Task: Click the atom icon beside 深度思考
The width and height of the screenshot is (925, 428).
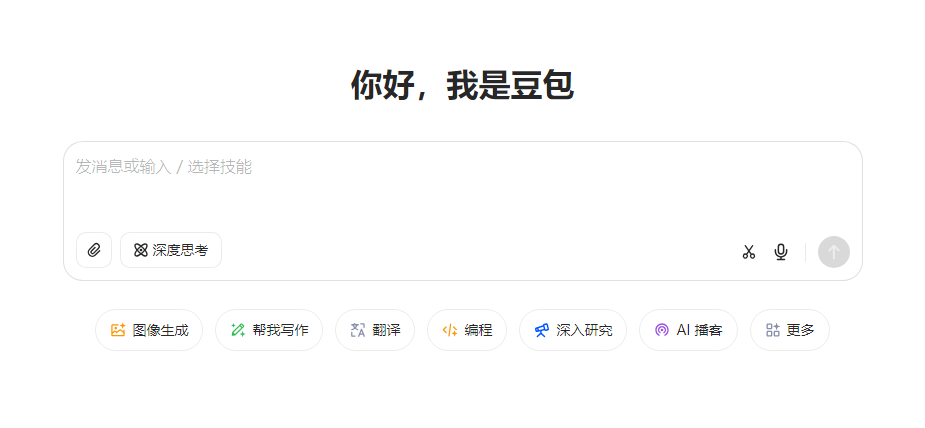Action: tap(140, 251)
